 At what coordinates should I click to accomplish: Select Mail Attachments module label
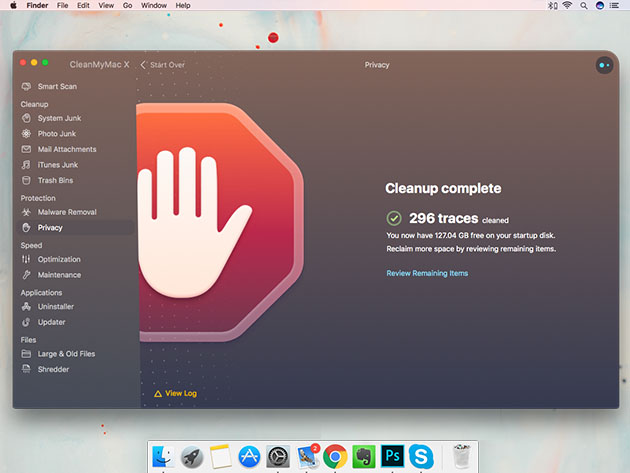[x=67, y=149]
